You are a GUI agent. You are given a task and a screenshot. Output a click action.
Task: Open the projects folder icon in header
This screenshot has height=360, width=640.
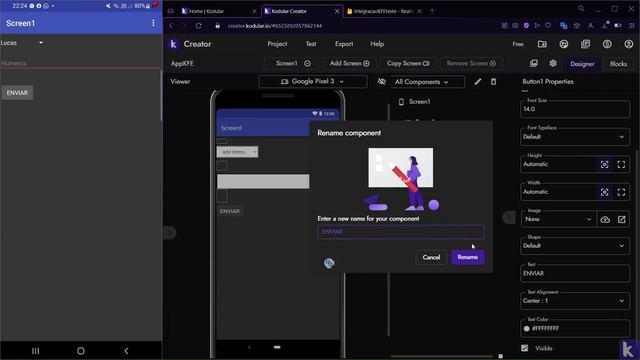542,44
